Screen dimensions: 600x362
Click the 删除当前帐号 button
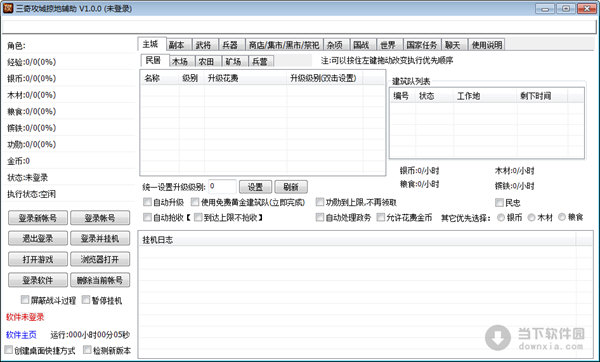coord(100,280)
